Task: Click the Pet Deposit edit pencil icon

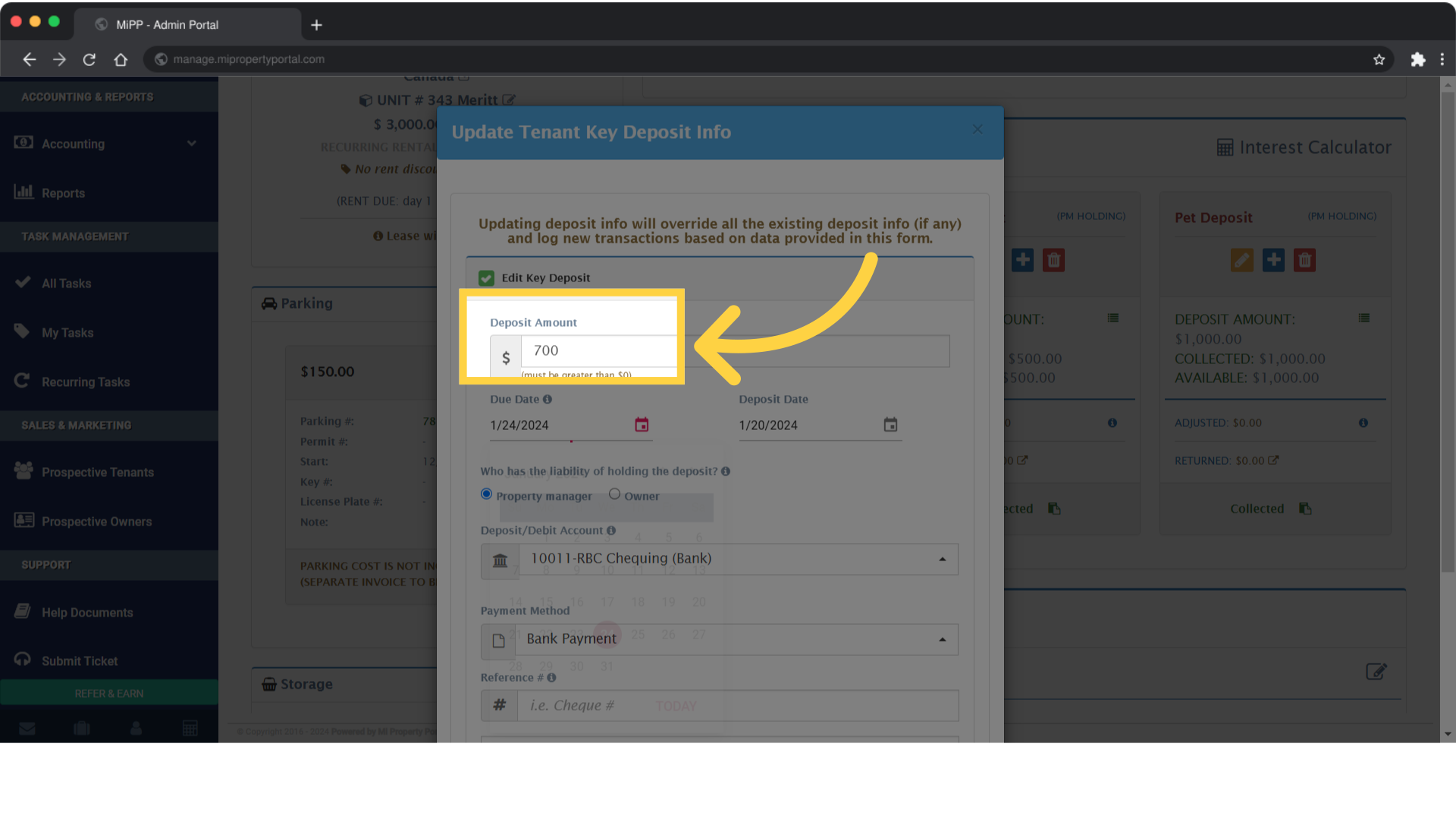Action: click(x=1241, y=260)
